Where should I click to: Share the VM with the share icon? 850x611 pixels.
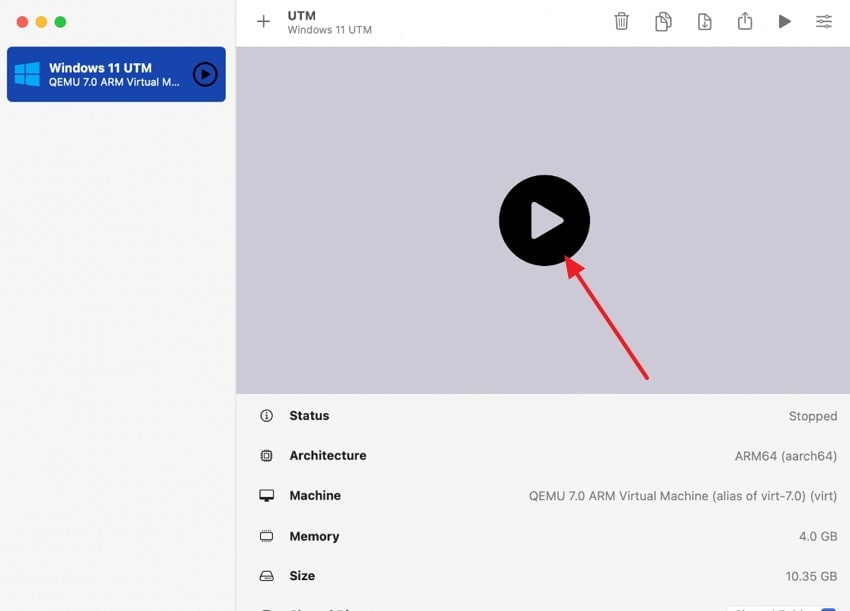(x=745, y=21)
